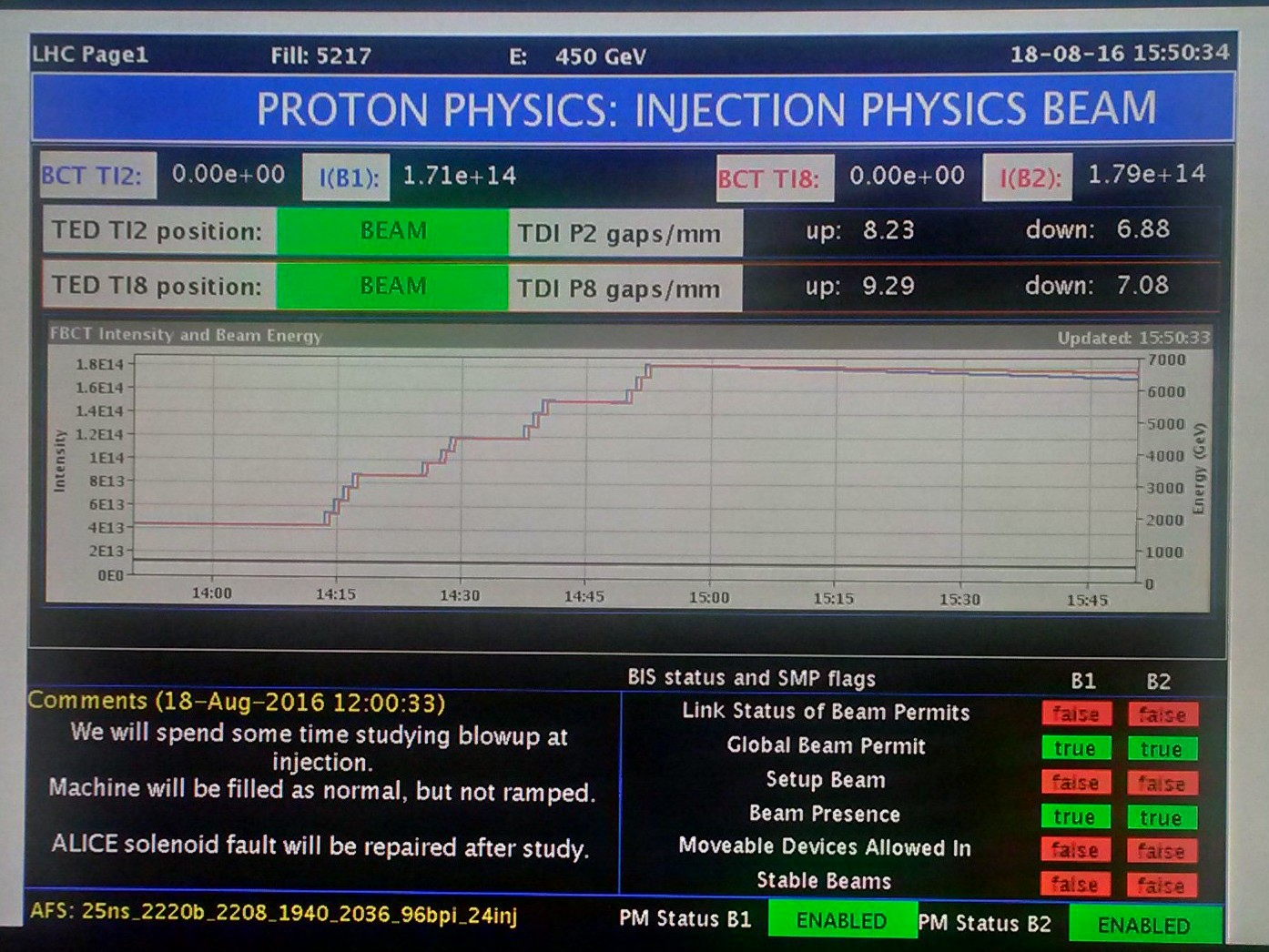Click the B1 flag for Link Status of Beam Permits
This screenshot has width=1269, height=952.
pos(1076,714)
